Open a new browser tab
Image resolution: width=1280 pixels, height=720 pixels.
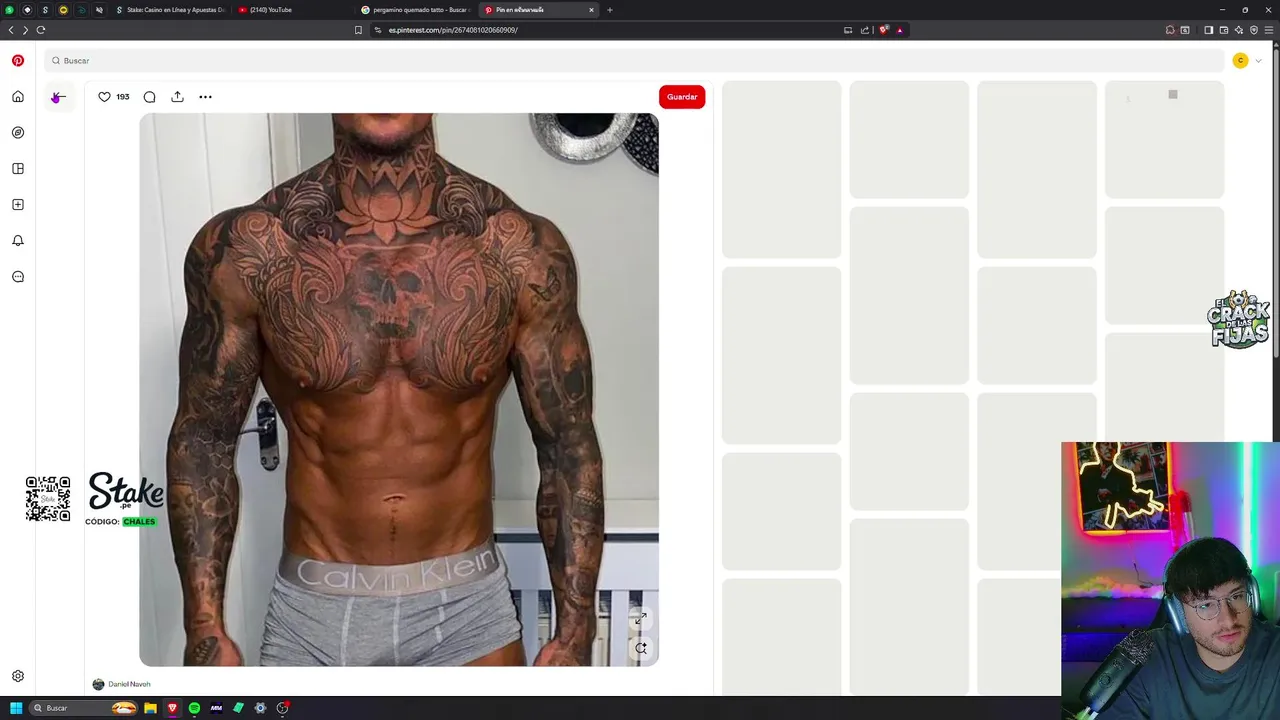[x=610, y=10]
